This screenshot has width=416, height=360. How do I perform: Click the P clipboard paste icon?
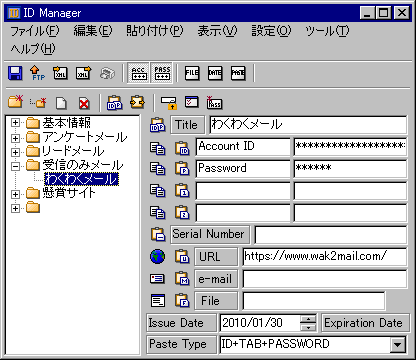pyautogui.click(x=182, y=169)
